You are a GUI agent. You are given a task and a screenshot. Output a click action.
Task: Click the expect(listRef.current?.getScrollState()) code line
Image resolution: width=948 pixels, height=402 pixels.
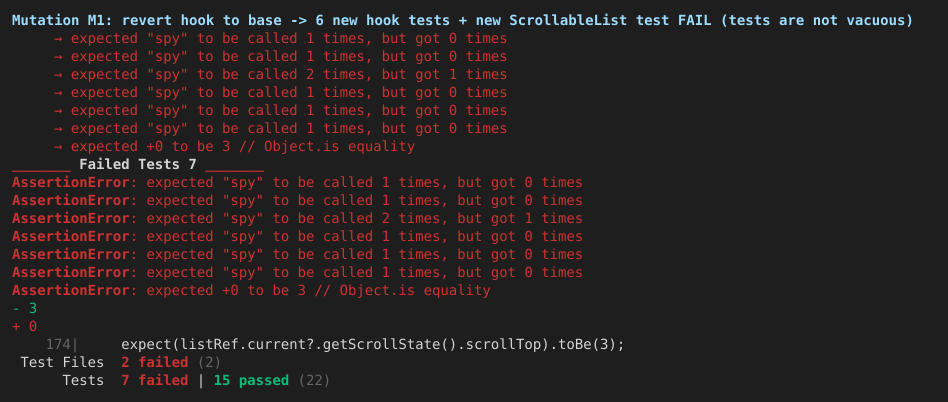click(x=372, y=345)
